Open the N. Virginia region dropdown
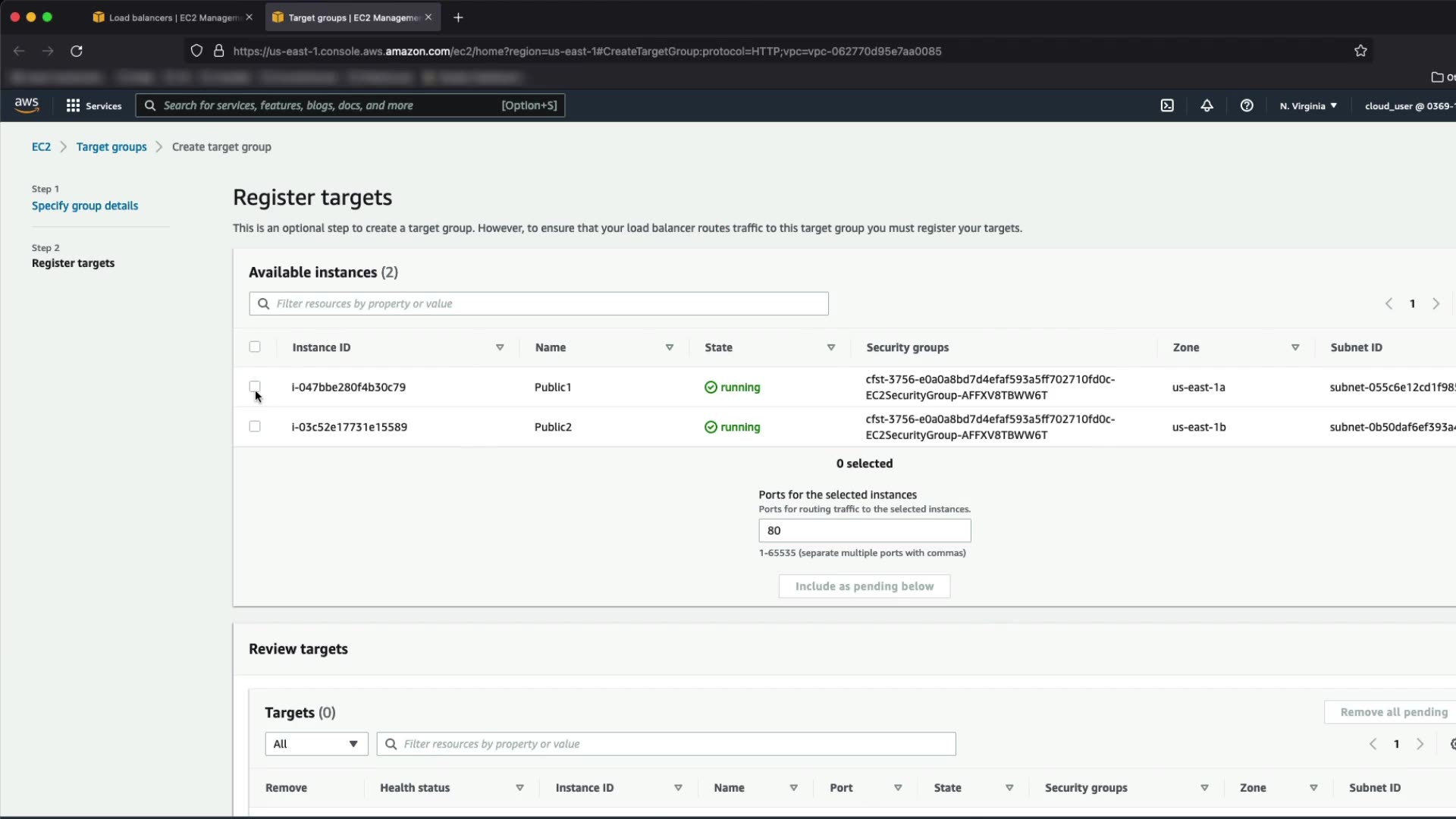The image size is (1456, 819). tap(1308, 105)
